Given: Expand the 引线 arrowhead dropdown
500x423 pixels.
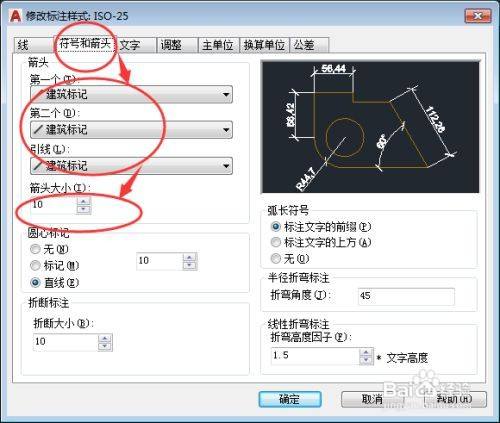Looking at the screenshot, I should pos(131,166).
